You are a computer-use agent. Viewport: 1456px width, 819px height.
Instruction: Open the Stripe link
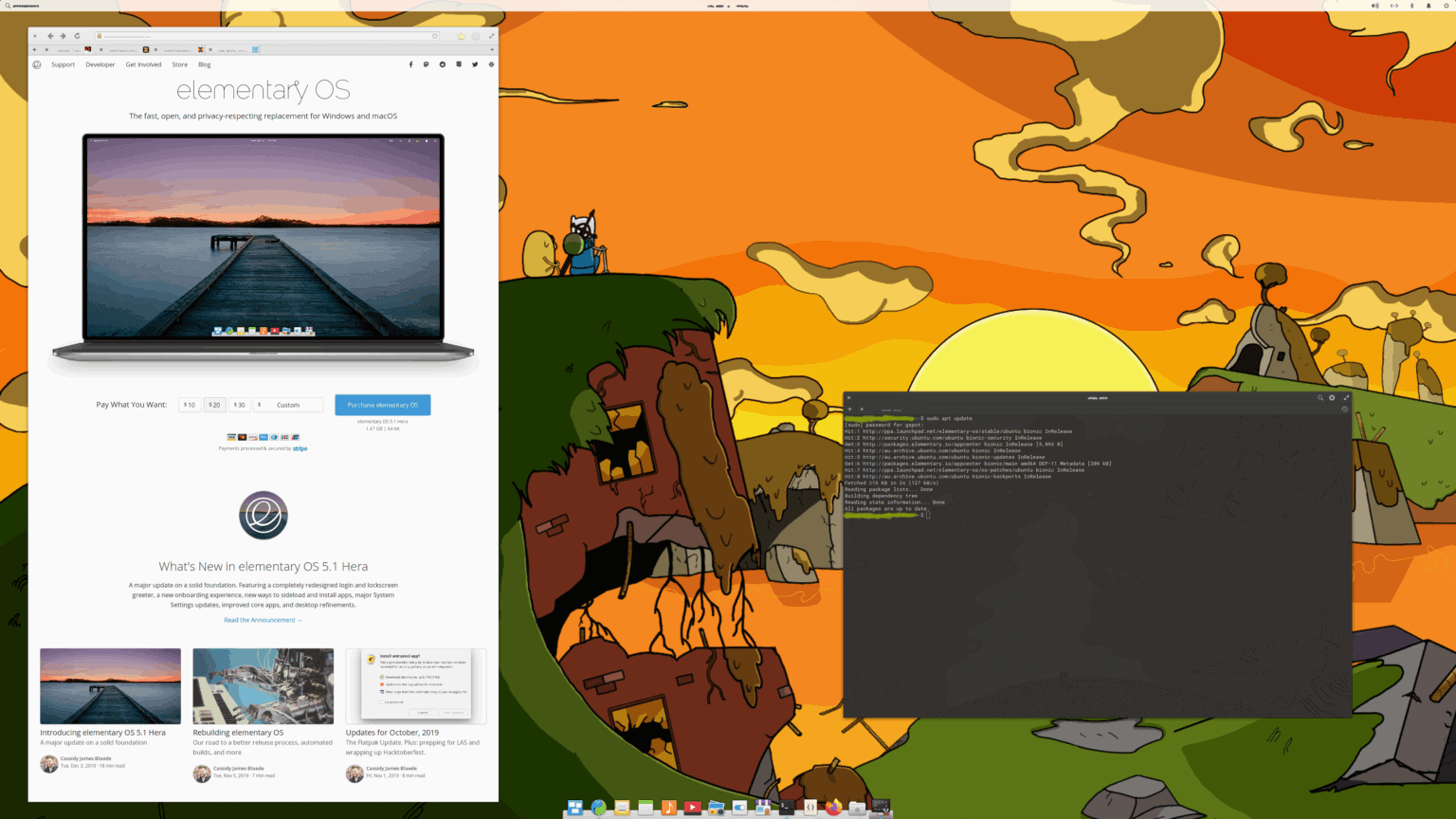(x=300, y=448)
